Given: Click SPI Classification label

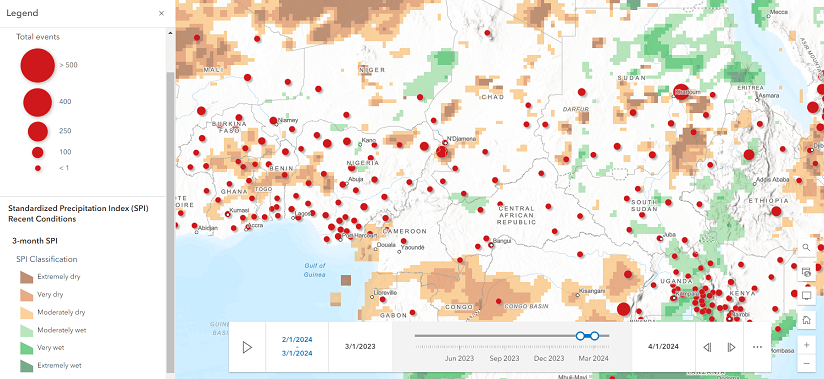Looking at the screenshot, I should click(x=47, y=259).
